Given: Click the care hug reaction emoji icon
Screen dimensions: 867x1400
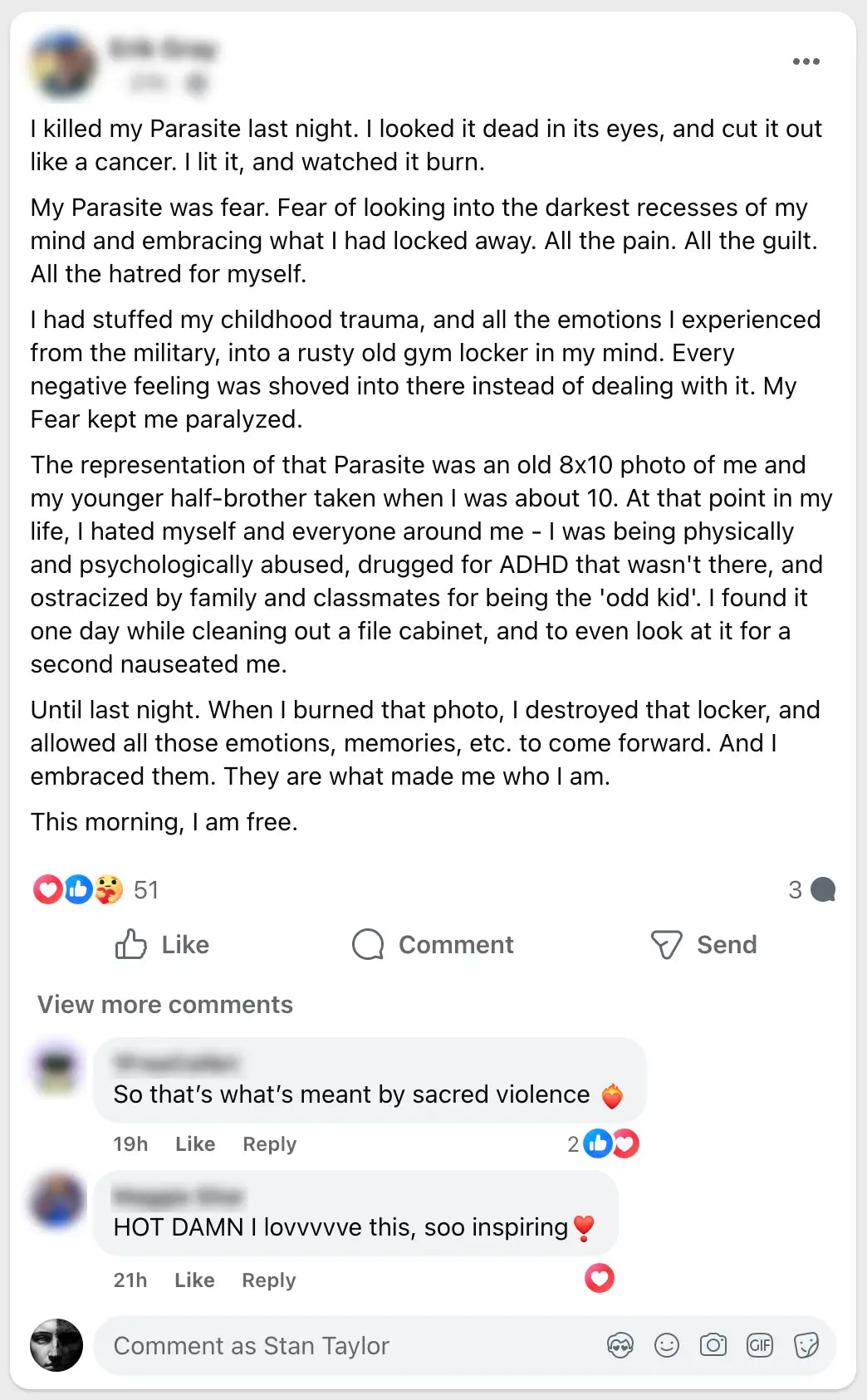Looking at the screenshot, I should click(x=109, y=889).
